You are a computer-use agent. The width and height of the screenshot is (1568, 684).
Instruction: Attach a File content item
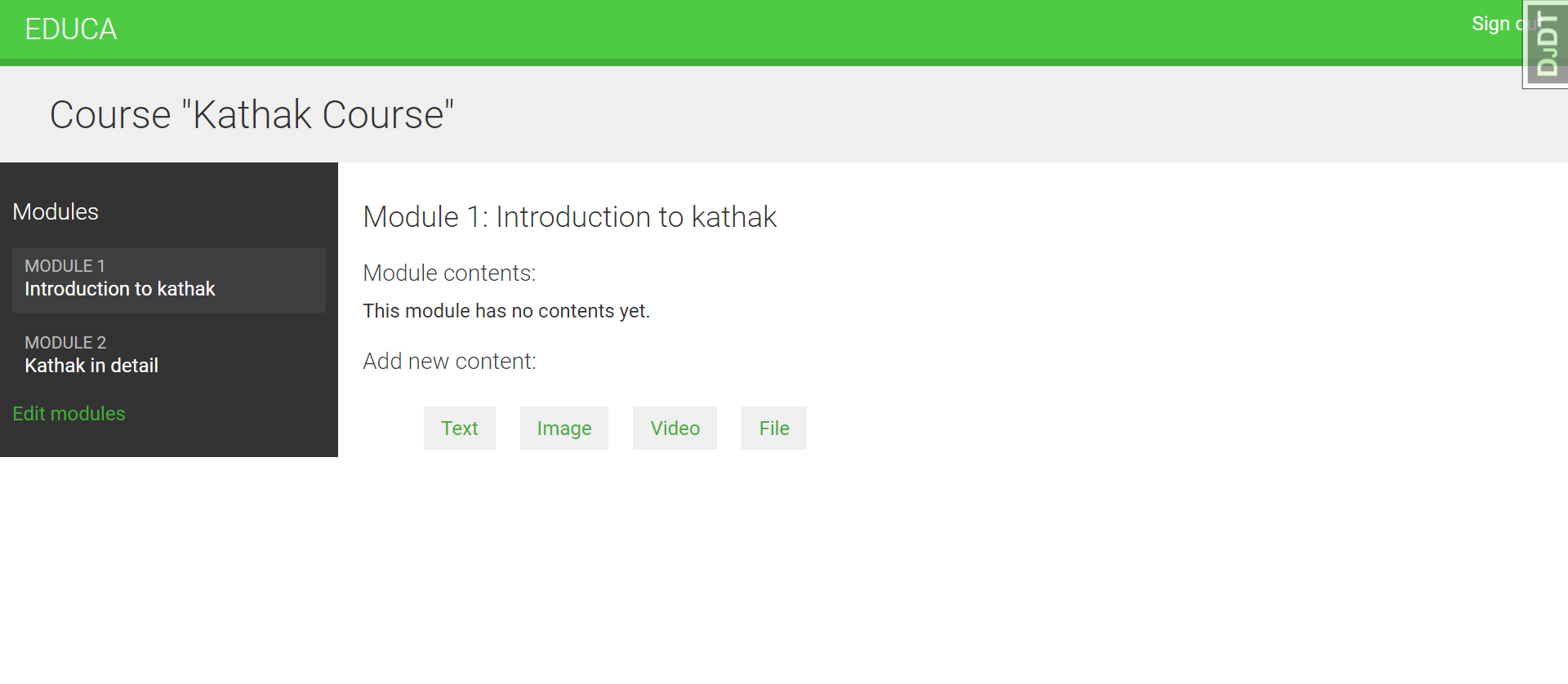(773, 428)
